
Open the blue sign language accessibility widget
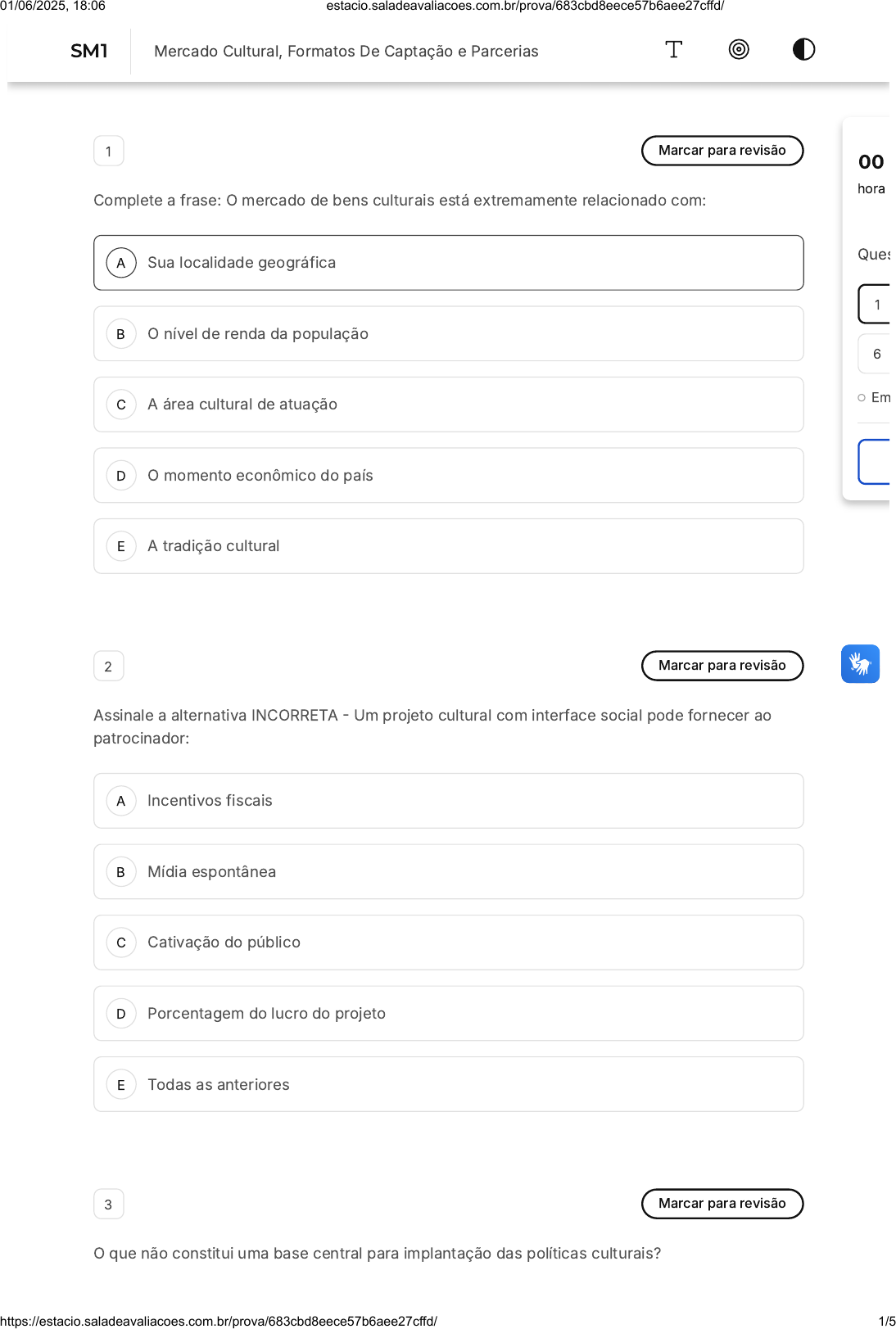pos(860,664)
